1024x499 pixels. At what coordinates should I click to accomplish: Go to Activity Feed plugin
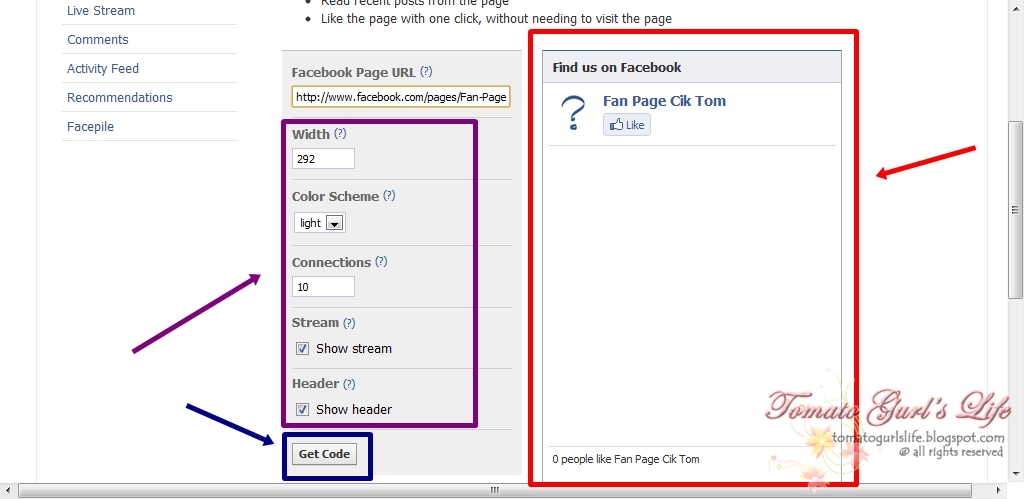coord(103,68)
